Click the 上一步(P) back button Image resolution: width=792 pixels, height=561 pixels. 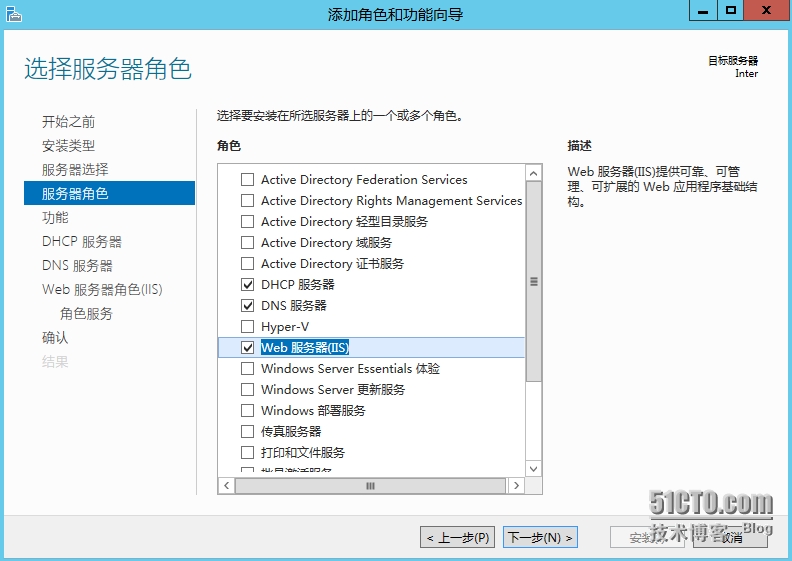[x=458, y=537]
